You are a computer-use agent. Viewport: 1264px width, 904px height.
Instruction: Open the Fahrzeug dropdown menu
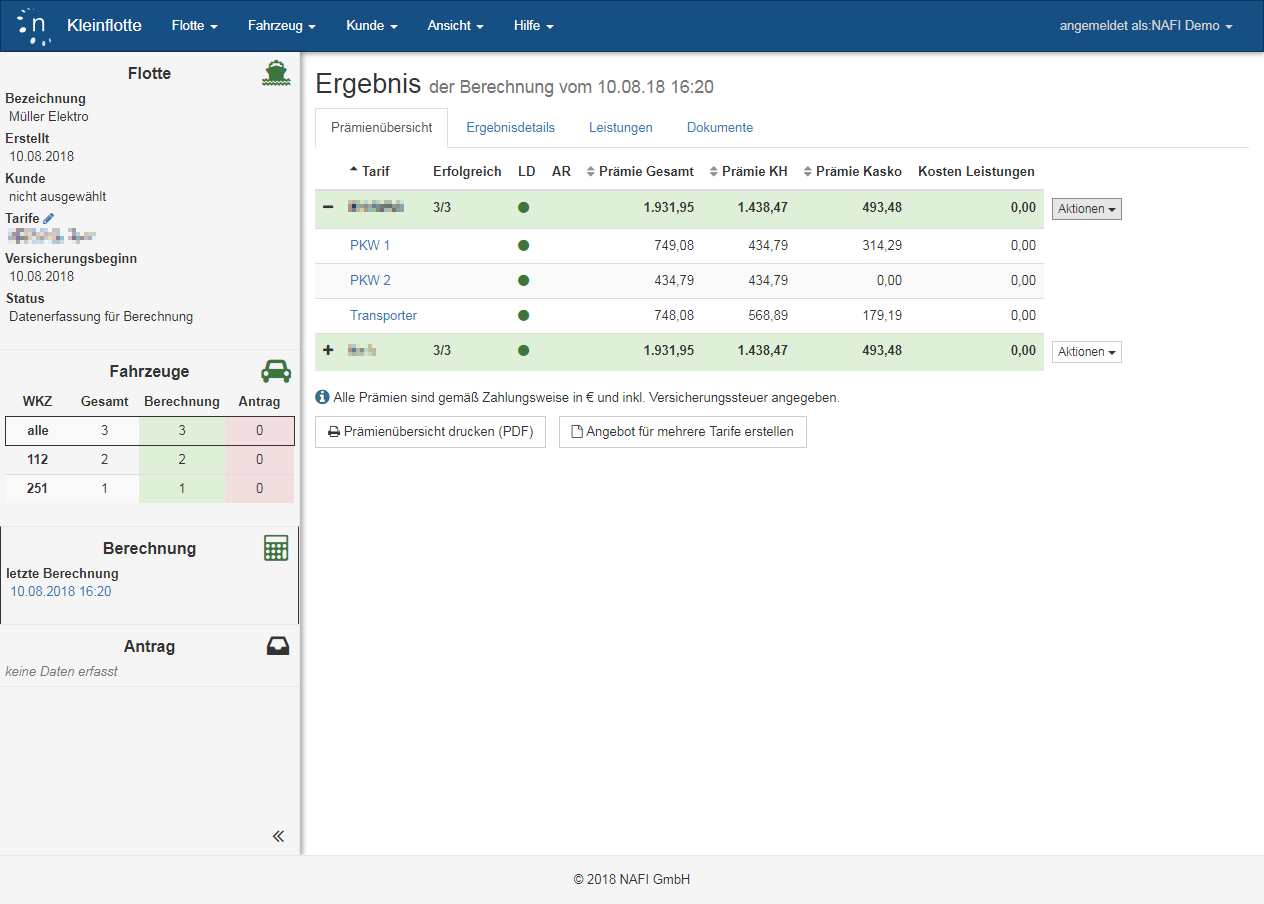282,26
